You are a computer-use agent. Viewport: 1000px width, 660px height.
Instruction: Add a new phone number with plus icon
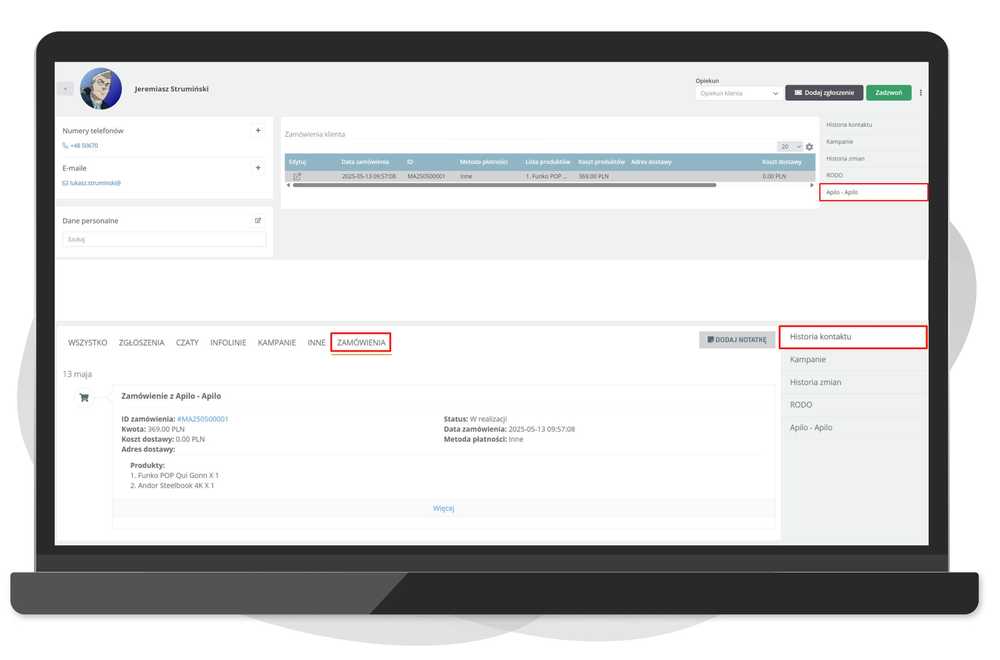coord(258,130)
